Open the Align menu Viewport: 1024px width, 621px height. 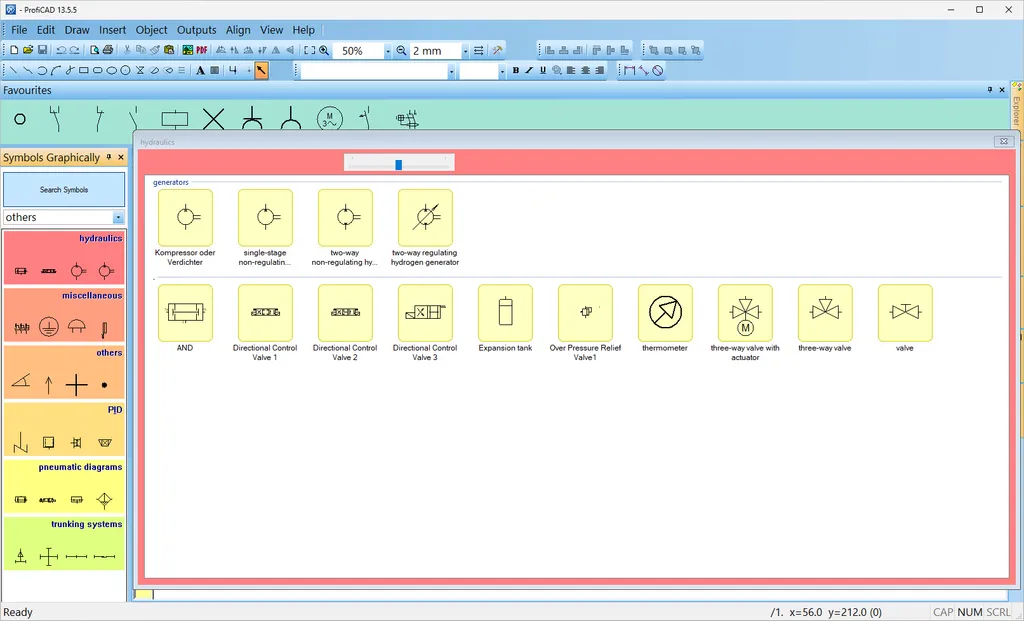click(238, 30)
